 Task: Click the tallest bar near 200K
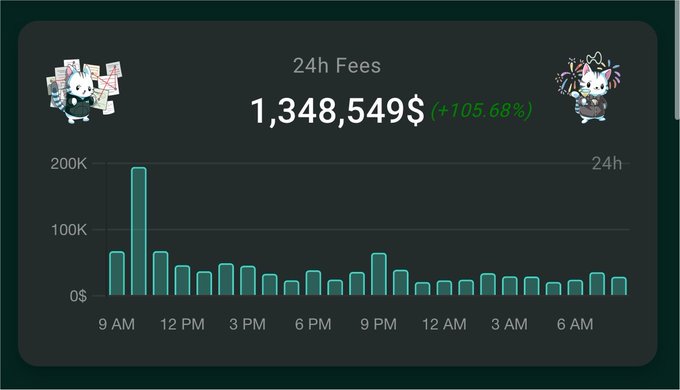(x=139, y=231)
